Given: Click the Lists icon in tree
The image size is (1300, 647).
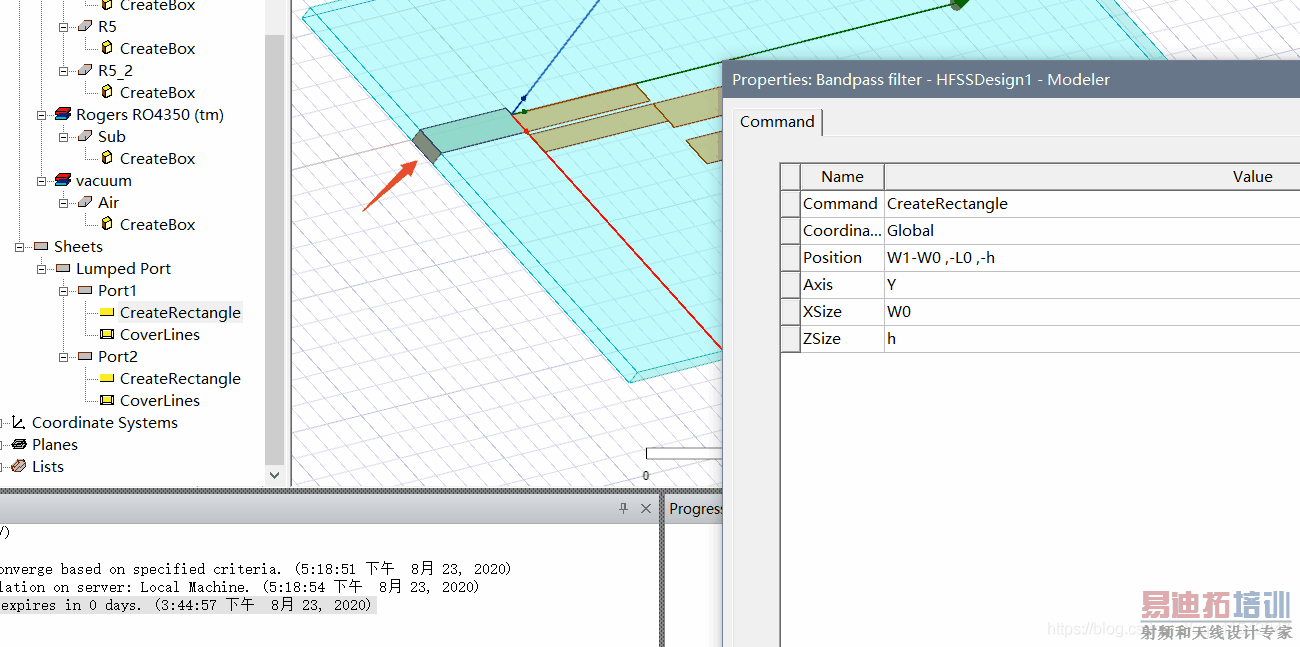Looking at the screenshot, I should 18,467.
